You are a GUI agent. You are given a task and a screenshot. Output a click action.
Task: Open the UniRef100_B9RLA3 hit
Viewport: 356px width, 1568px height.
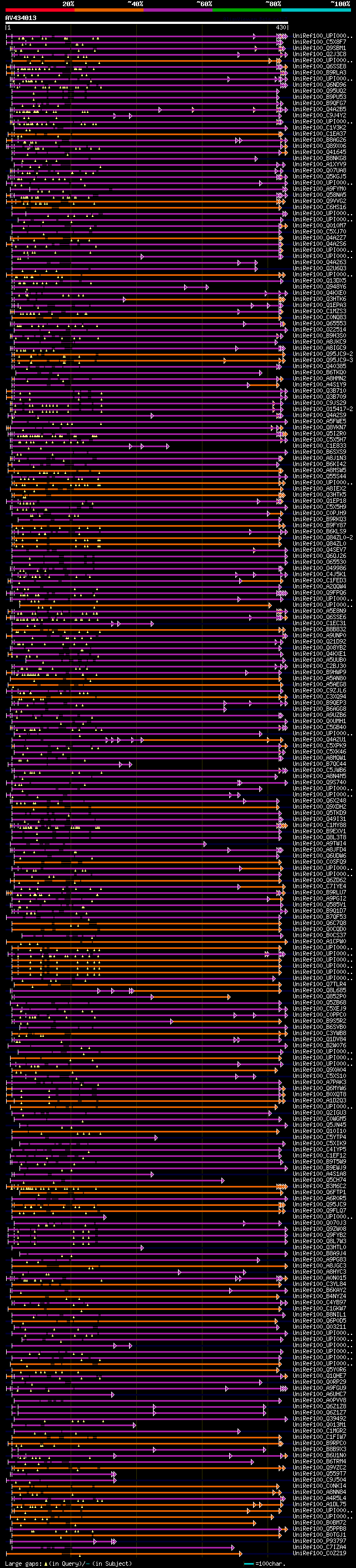tap(319, 73)
